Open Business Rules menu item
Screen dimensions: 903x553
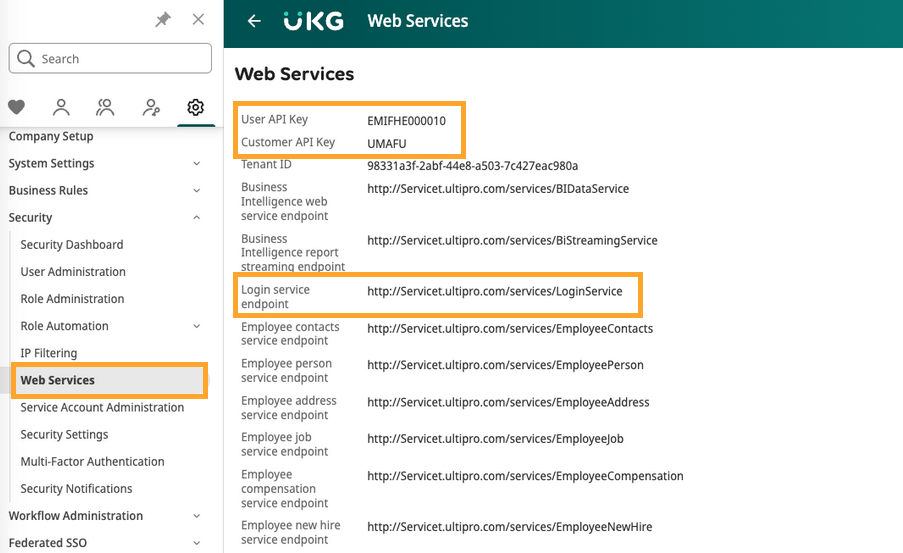(x=48, y=191)
